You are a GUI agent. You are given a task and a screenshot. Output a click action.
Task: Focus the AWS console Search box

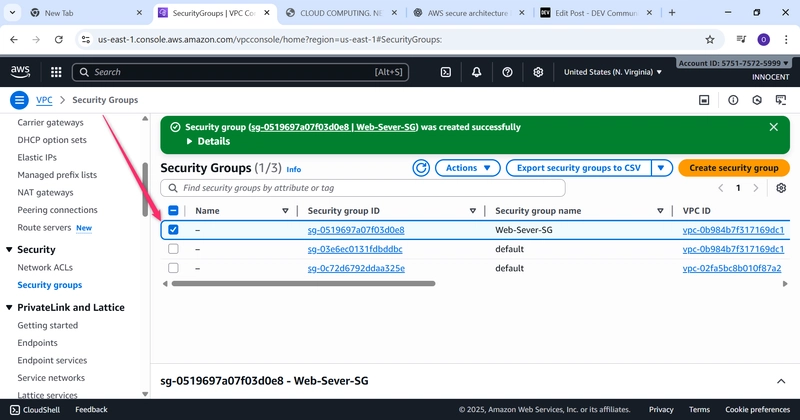(240, 72)
